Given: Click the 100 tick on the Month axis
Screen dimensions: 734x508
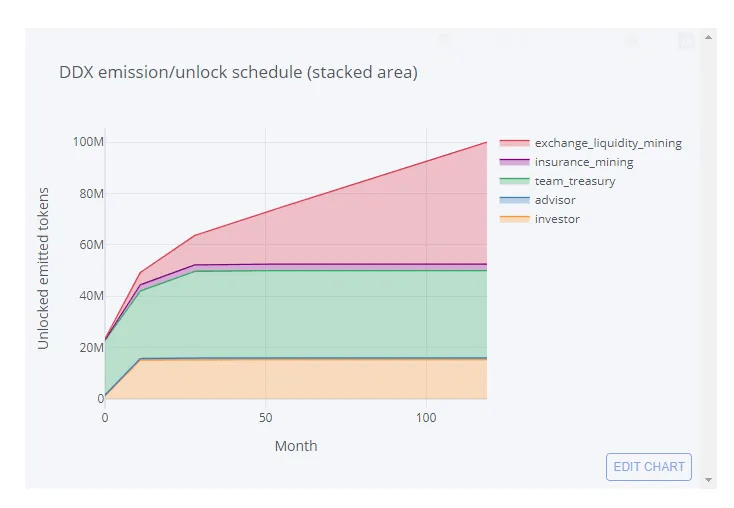Looking at the screenshot, I should [426, 417].
